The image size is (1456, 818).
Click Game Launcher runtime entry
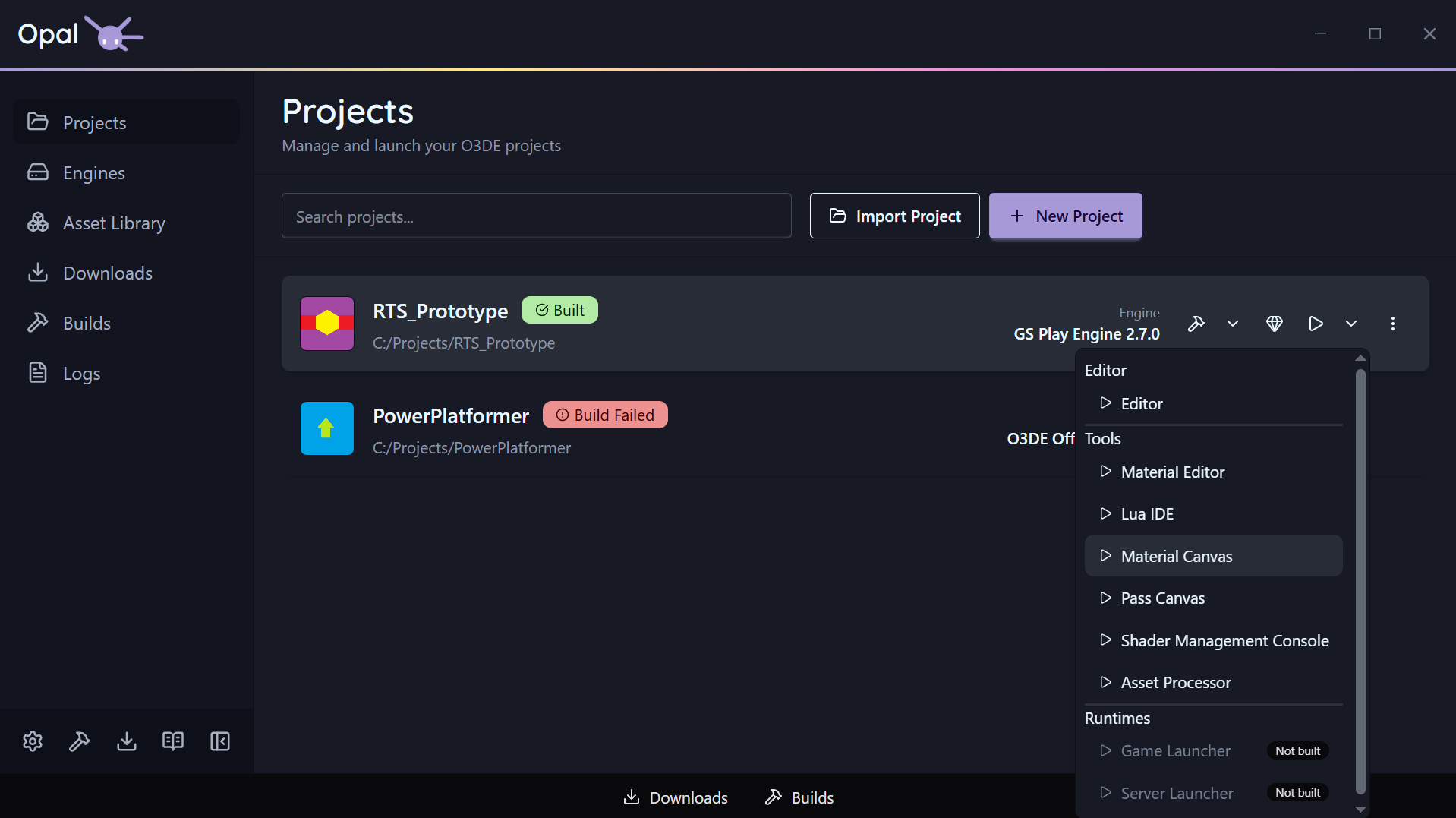tap(1214, 750)
